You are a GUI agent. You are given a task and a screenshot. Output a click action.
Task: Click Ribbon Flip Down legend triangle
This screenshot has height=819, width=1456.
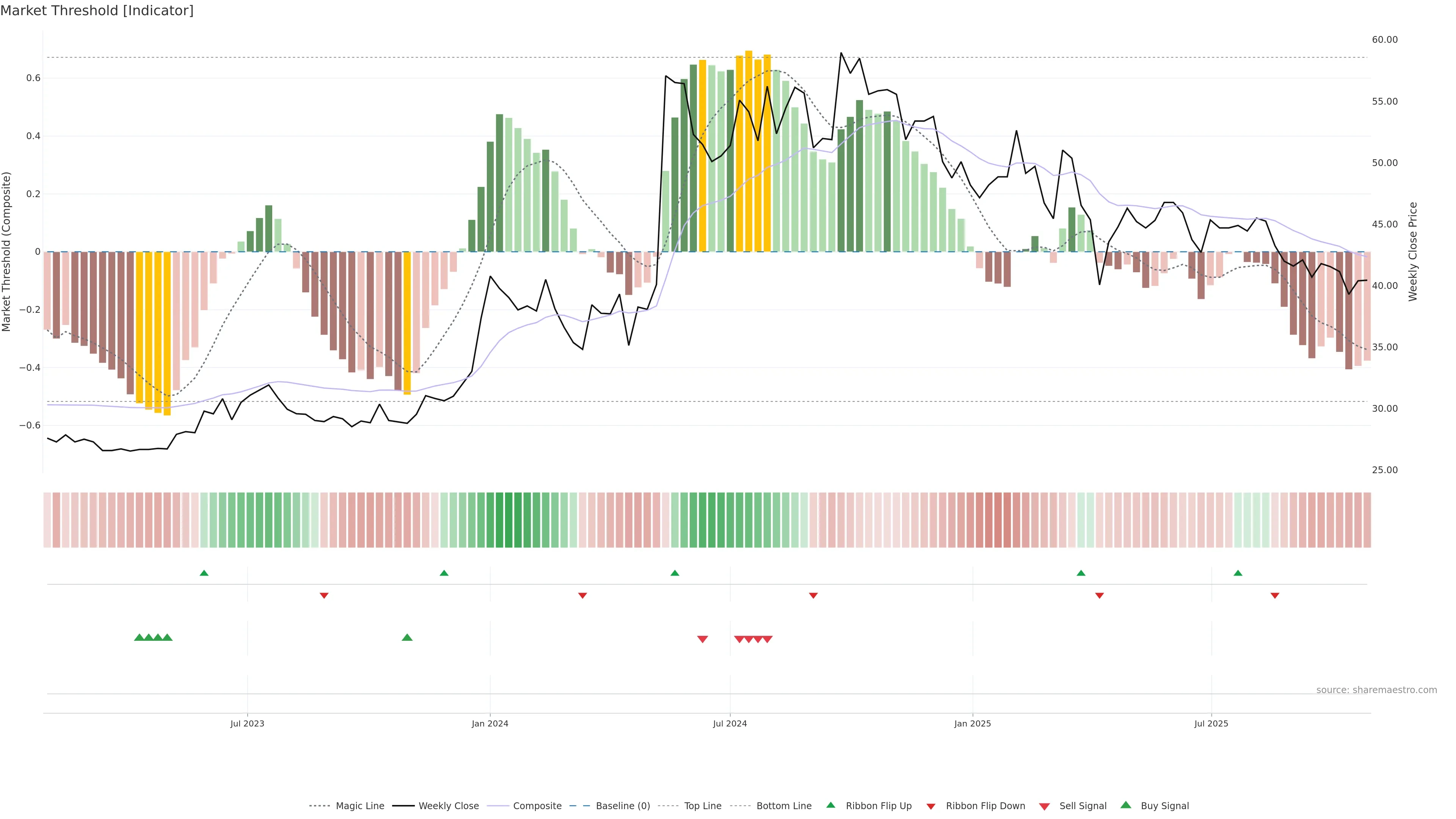931,806
